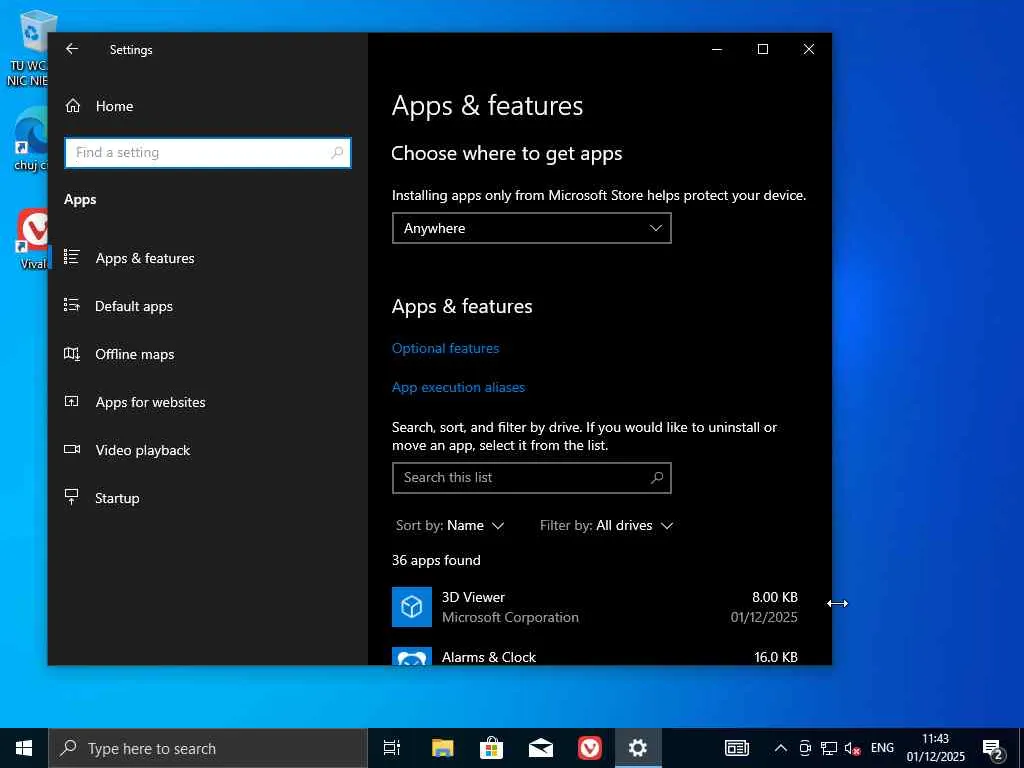Click the Home house icon
1024x768 pixels.
click(x=72, y=106)
